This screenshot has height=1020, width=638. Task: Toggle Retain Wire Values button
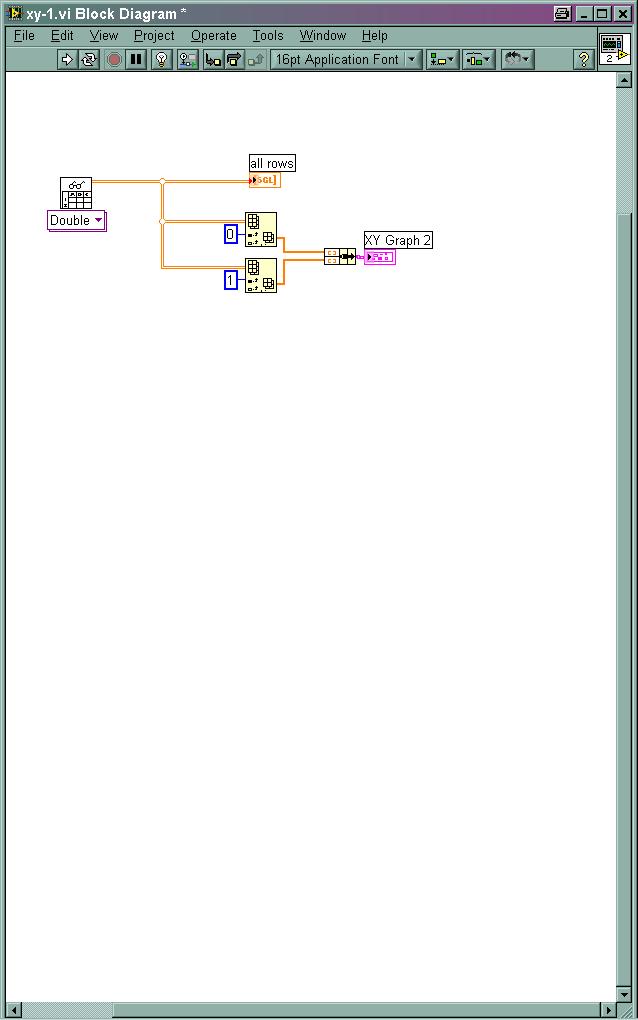(x=187, y=60)
